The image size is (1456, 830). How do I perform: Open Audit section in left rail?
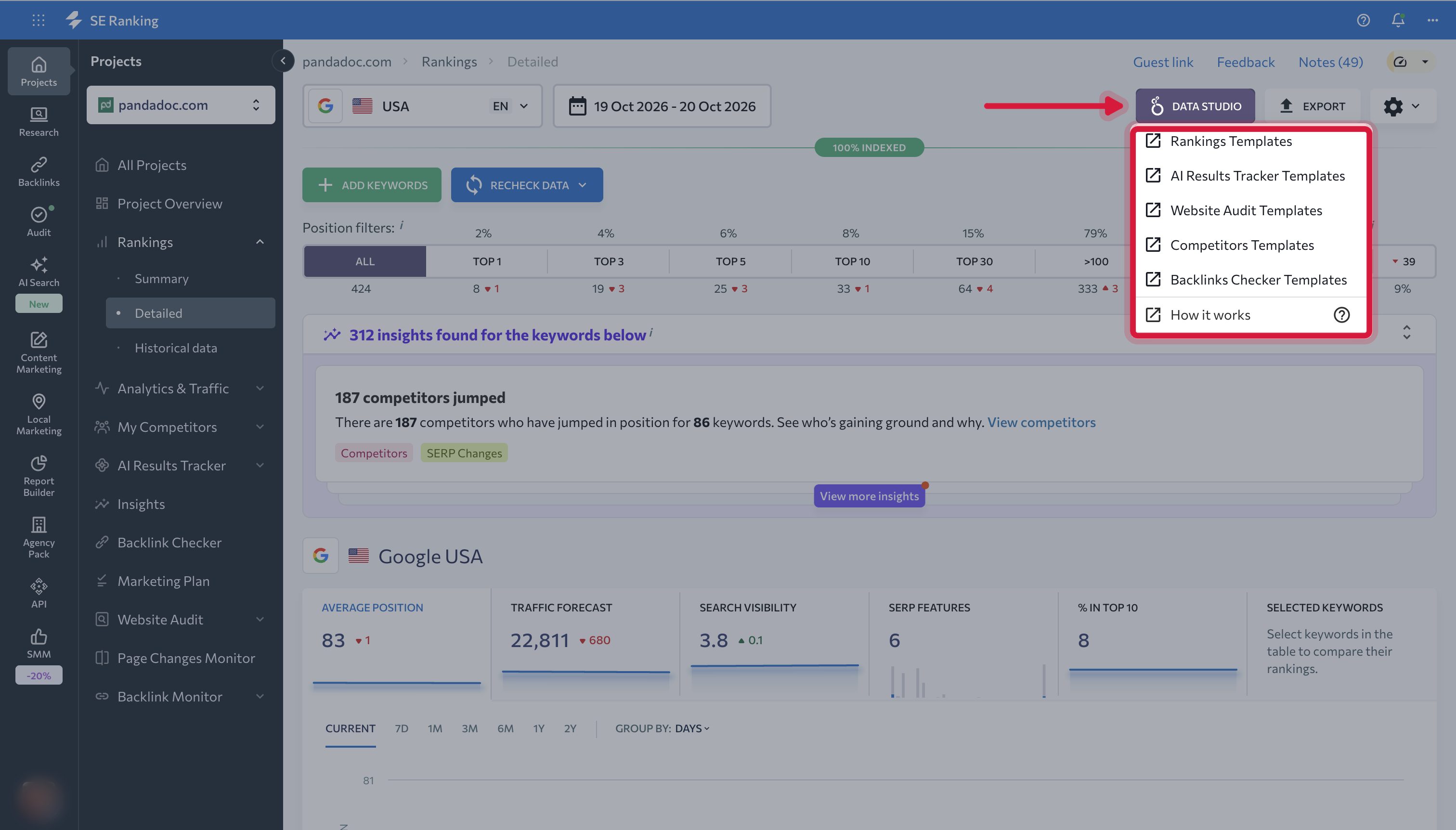pyautogui.click(x=39, y=222)
